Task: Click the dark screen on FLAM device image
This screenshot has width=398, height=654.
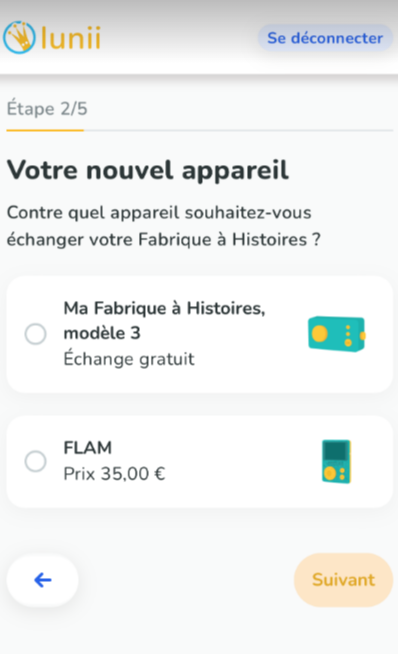Action: 335,451
